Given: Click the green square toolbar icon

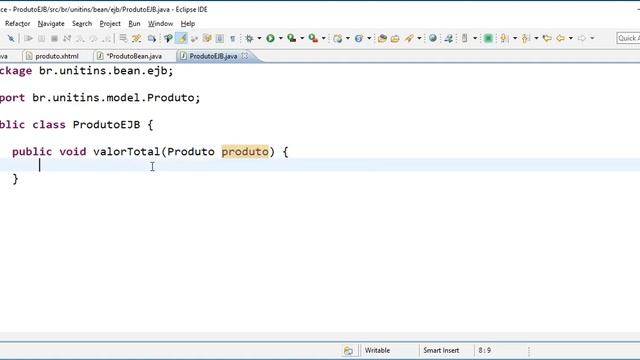Looking at the screenshot, I should (x=488, y=38).
